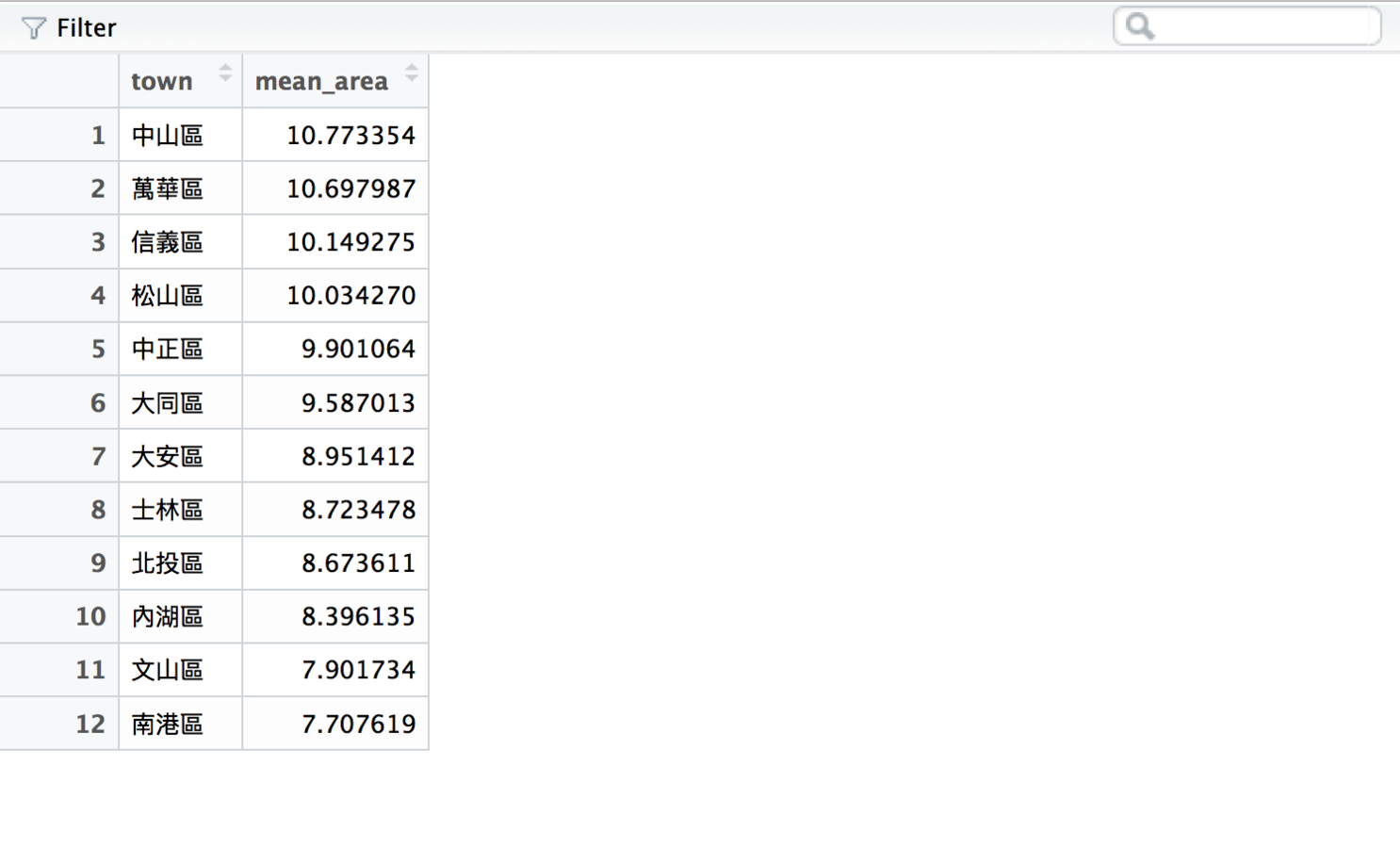Click value 8.396135

coord(359,617)
